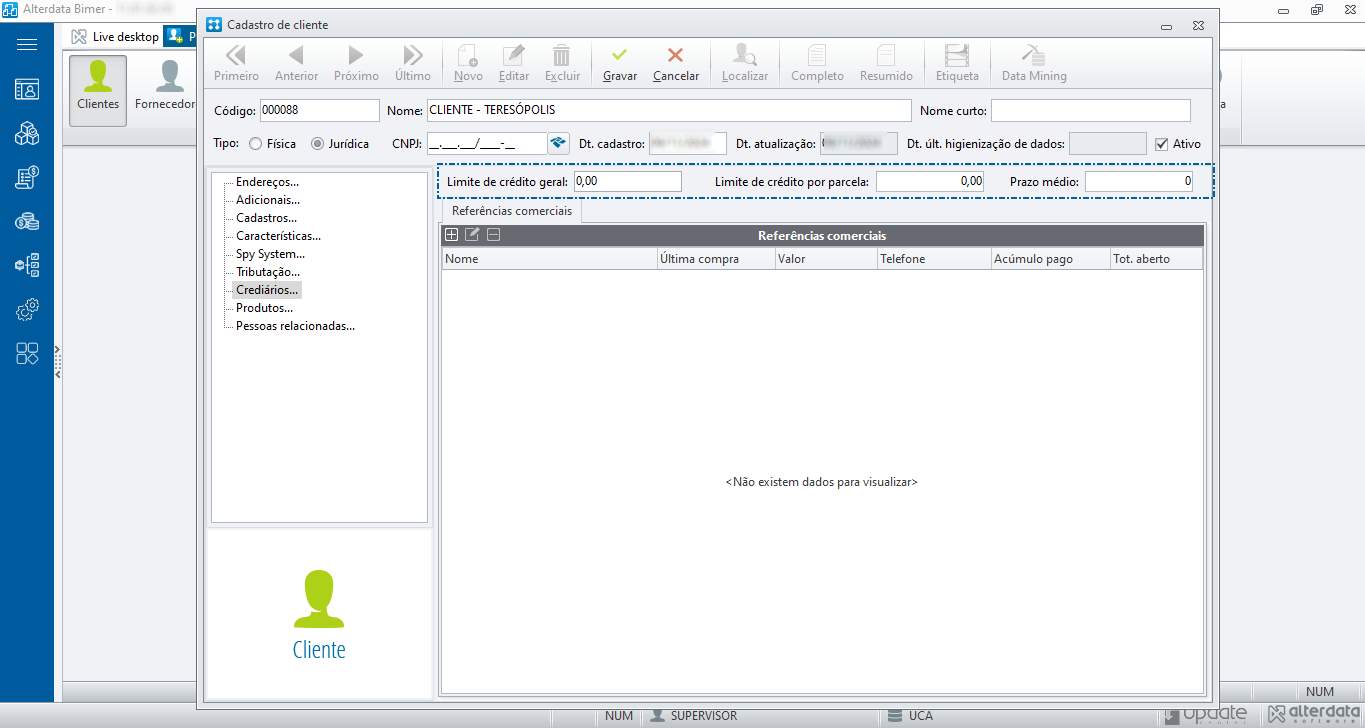Viewport: 1365px width, 728px height.
Task: Go to the Próximo record
Action: 356,63
